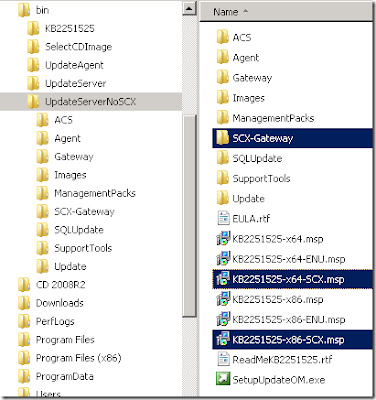Click Gateway folder icon in file list
The image size is (376, 400).
(223, 78)
